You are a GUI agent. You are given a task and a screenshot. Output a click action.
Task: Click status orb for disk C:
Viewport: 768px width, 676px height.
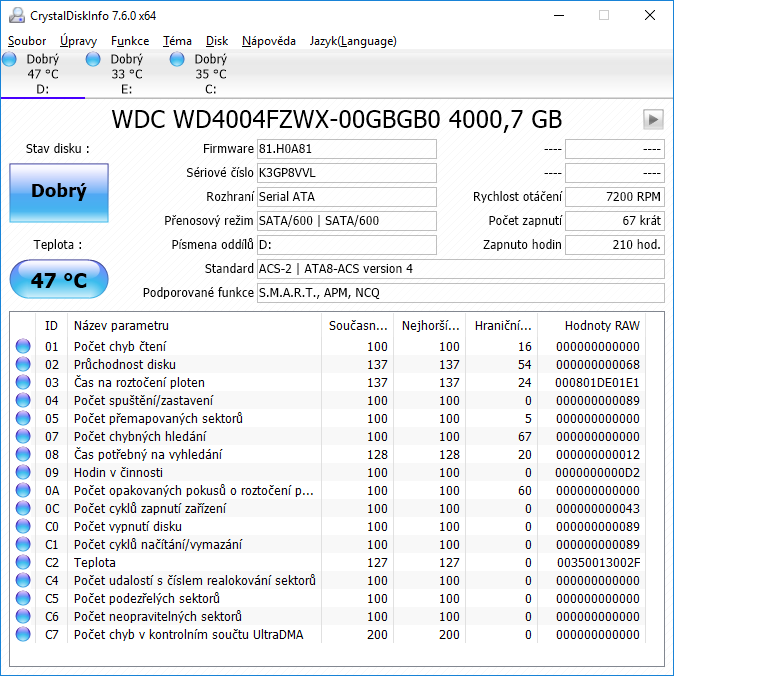(177, 59)
